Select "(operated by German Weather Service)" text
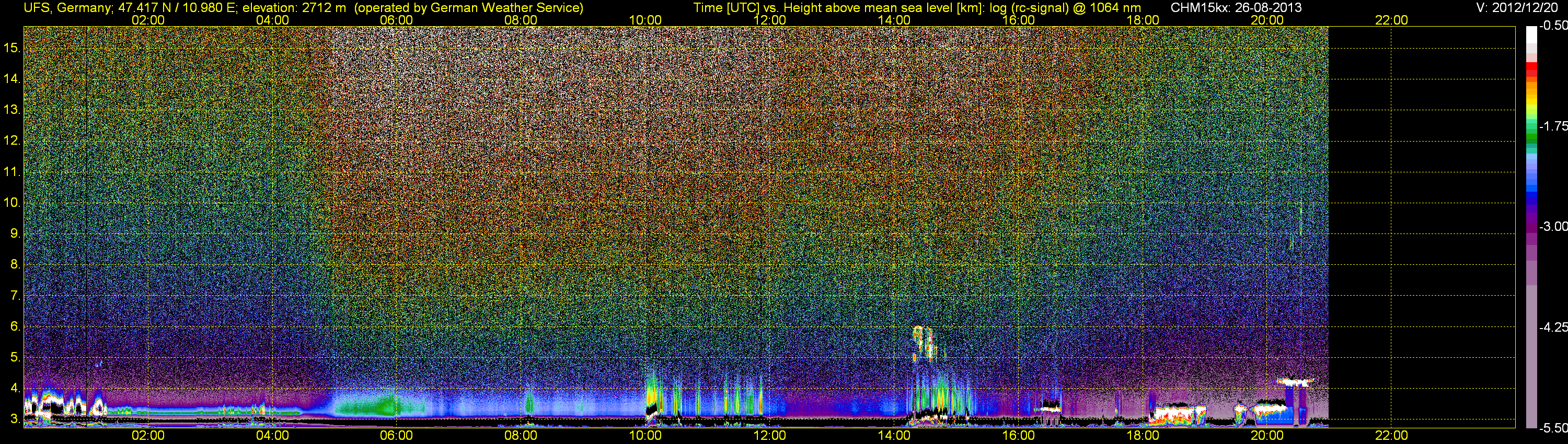This screenshot has height=444, width=1568. [469, 8]
